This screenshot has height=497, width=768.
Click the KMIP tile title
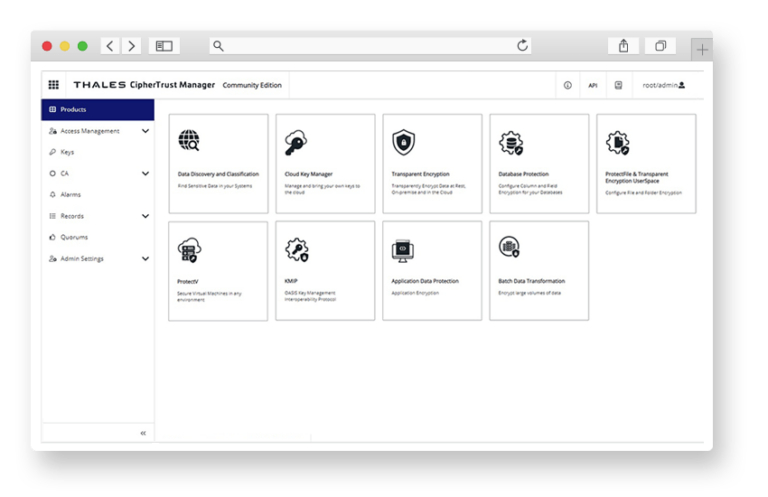click(291, 281)
